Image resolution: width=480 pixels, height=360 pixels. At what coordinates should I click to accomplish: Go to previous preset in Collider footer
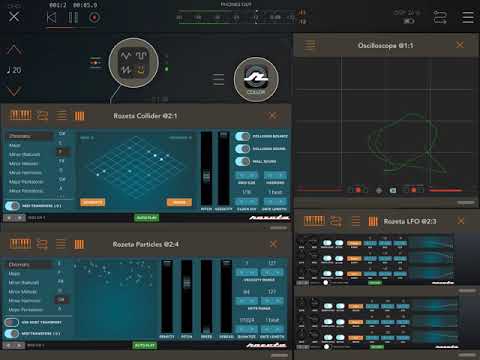[x=9, y=218]
